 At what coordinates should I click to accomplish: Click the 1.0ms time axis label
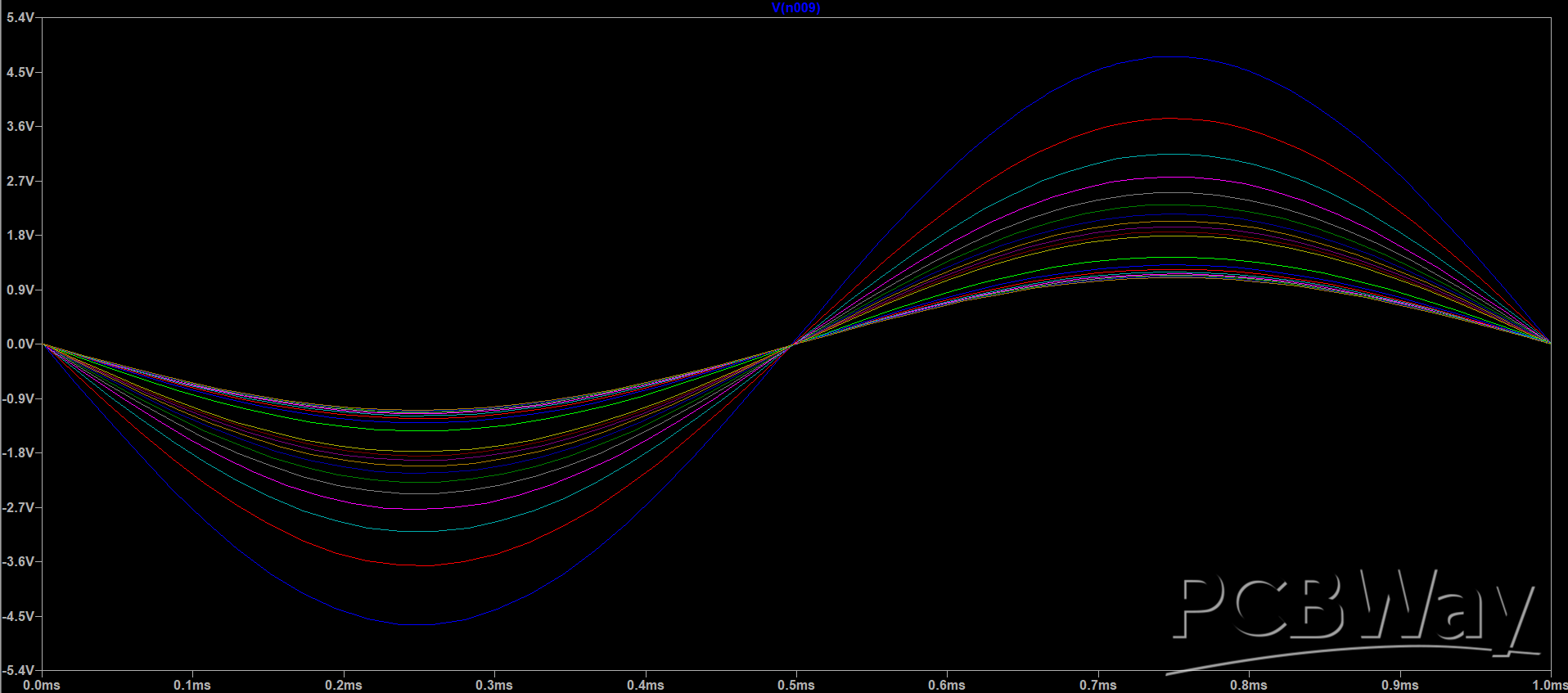coord(1549,685)
